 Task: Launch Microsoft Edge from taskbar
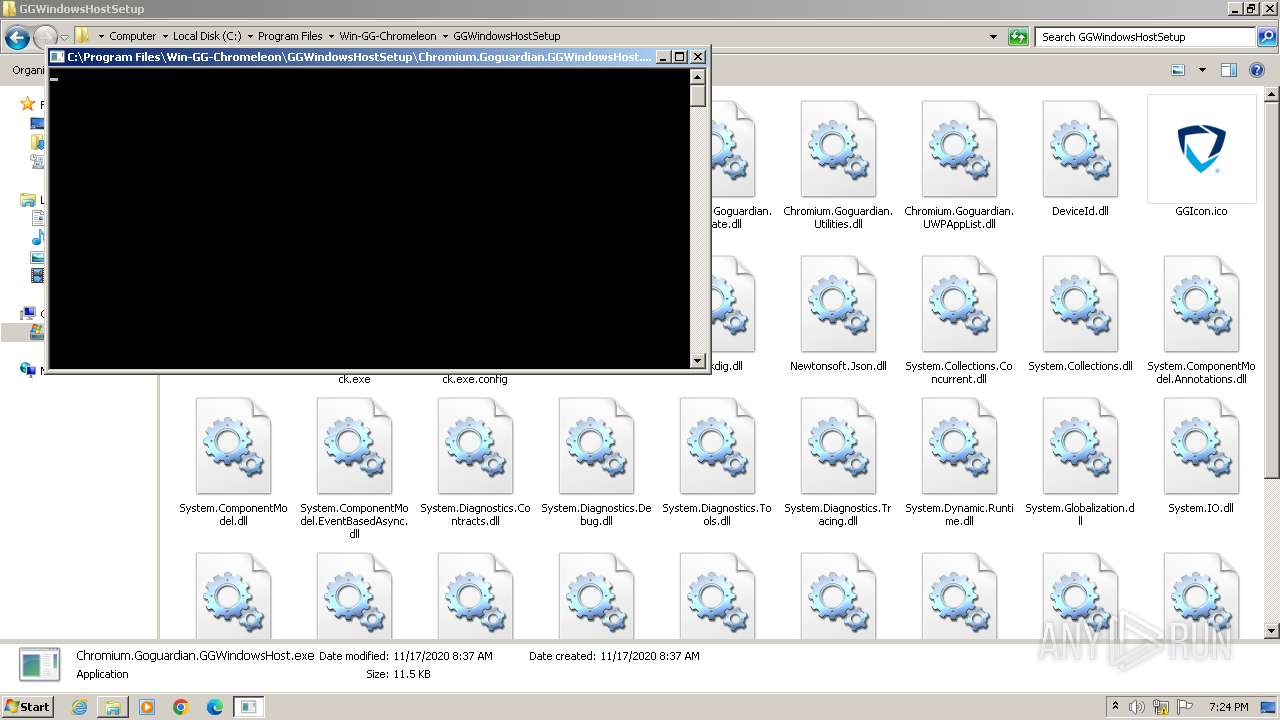[215, 707]
